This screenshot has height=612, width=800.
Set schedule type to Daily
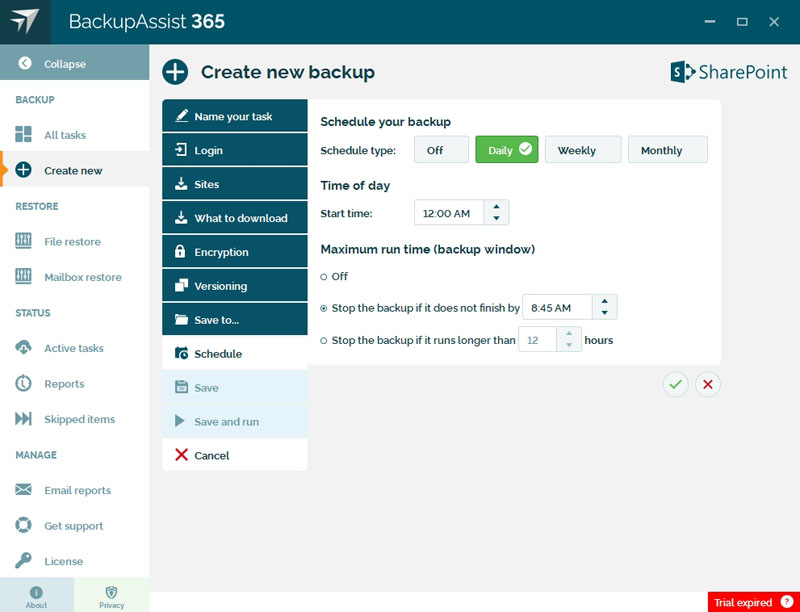coord(507,149)
